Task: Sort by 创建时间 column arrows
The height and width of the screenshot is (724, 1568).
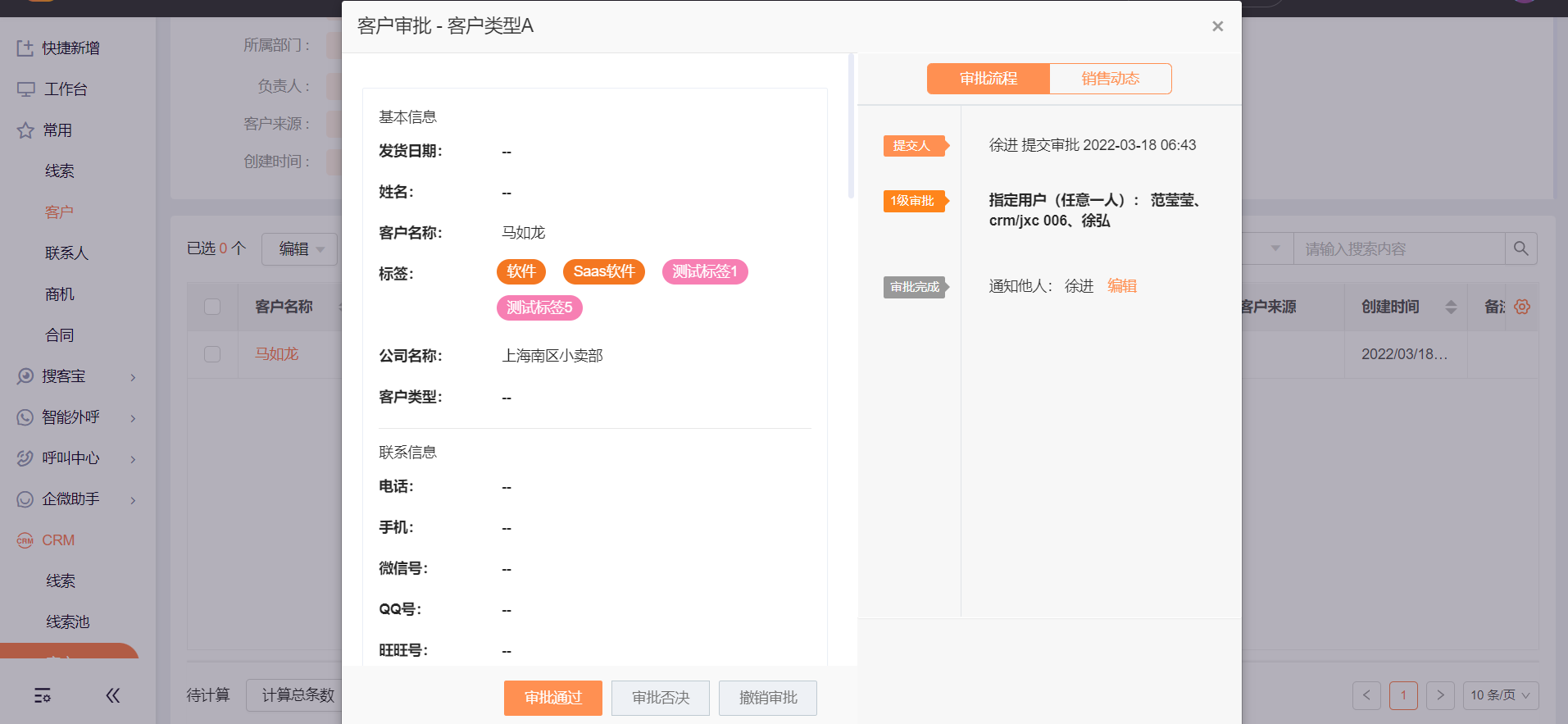Action: click(1451, 307)
